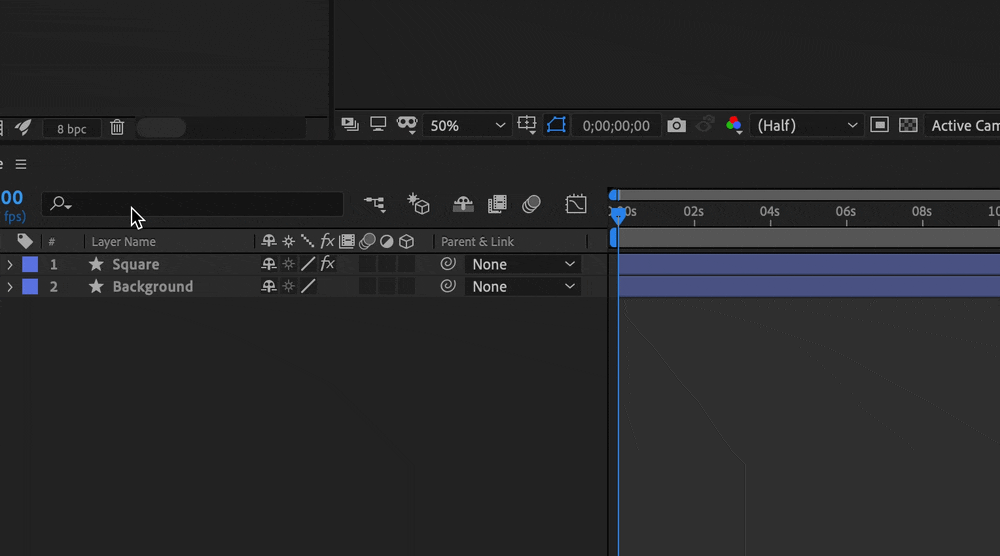Image resolution: width=1000 pixels, height=556 pixels.
Task: Click the collapse transformations column header icon
Action: coord(289,241)
